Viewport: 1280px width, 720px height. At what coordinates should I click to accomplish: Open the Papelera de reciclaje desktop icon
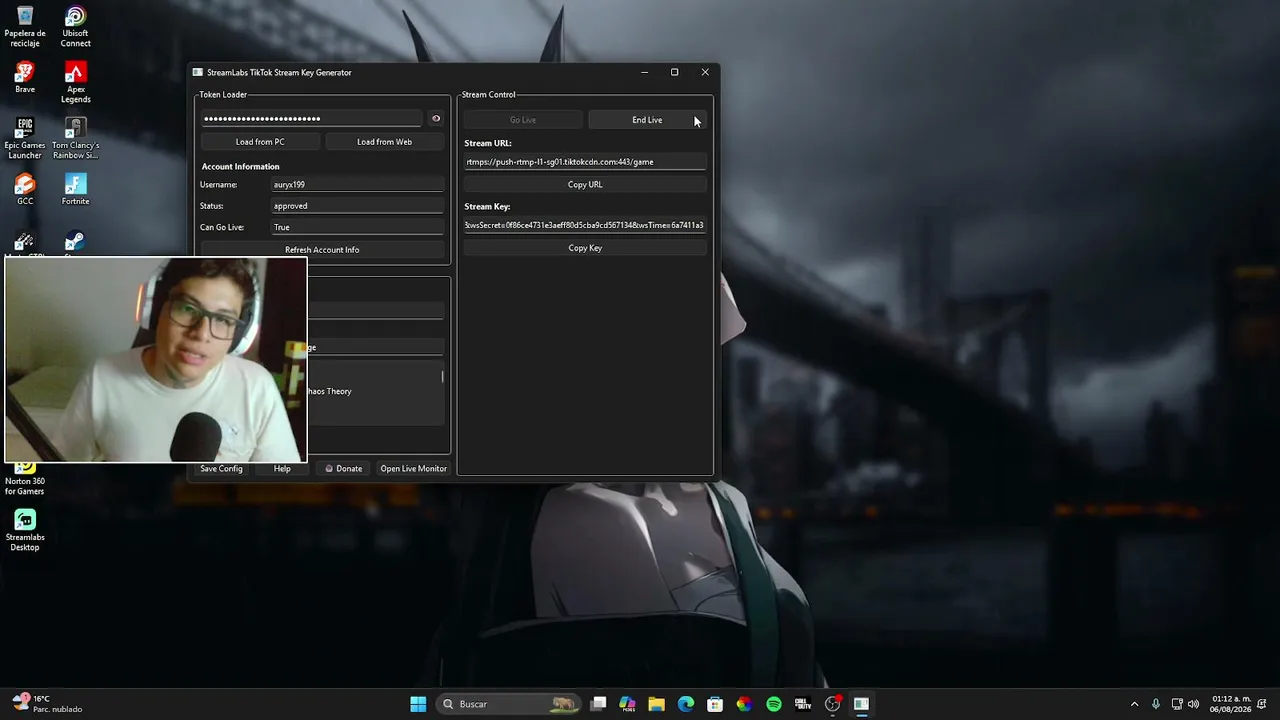pos(25,27)
